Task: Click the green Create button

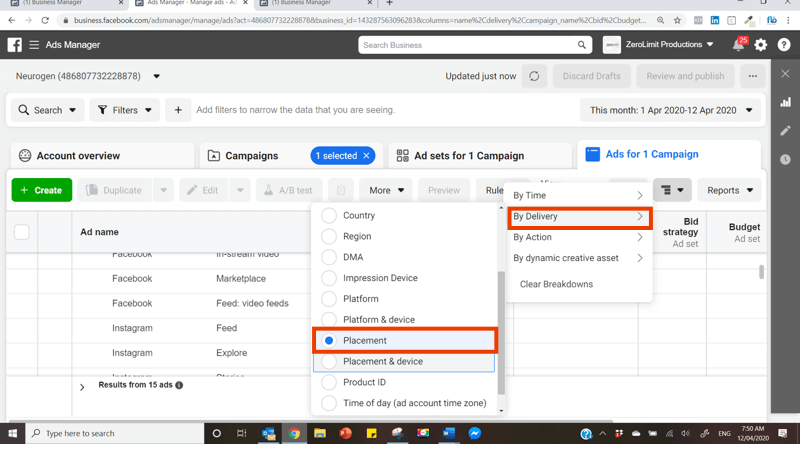Action: (42, 190)
